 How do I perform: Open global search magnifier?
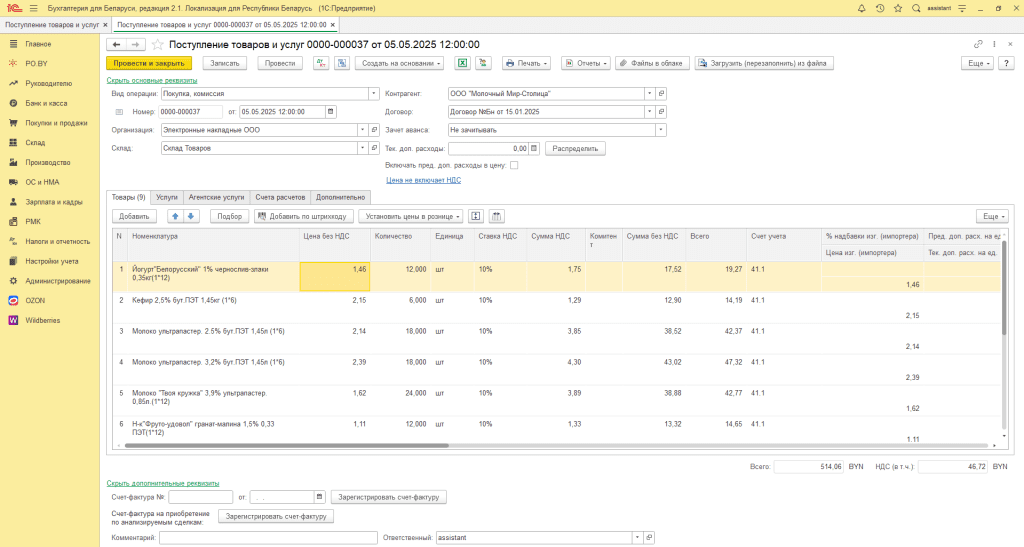click(916, 8)
